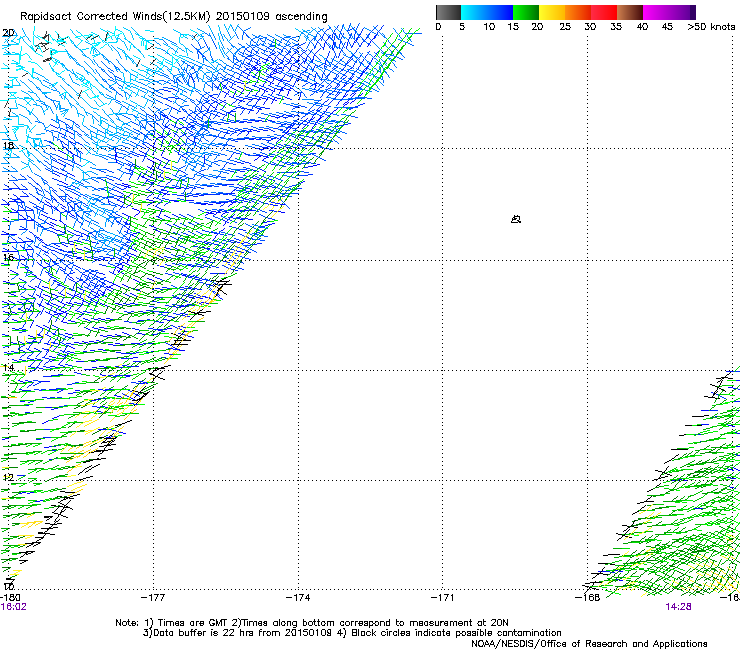Screen dimensions: 740x650
Task: Click the 'Times are GMT' note line
Action: click(x=311, y=623)
